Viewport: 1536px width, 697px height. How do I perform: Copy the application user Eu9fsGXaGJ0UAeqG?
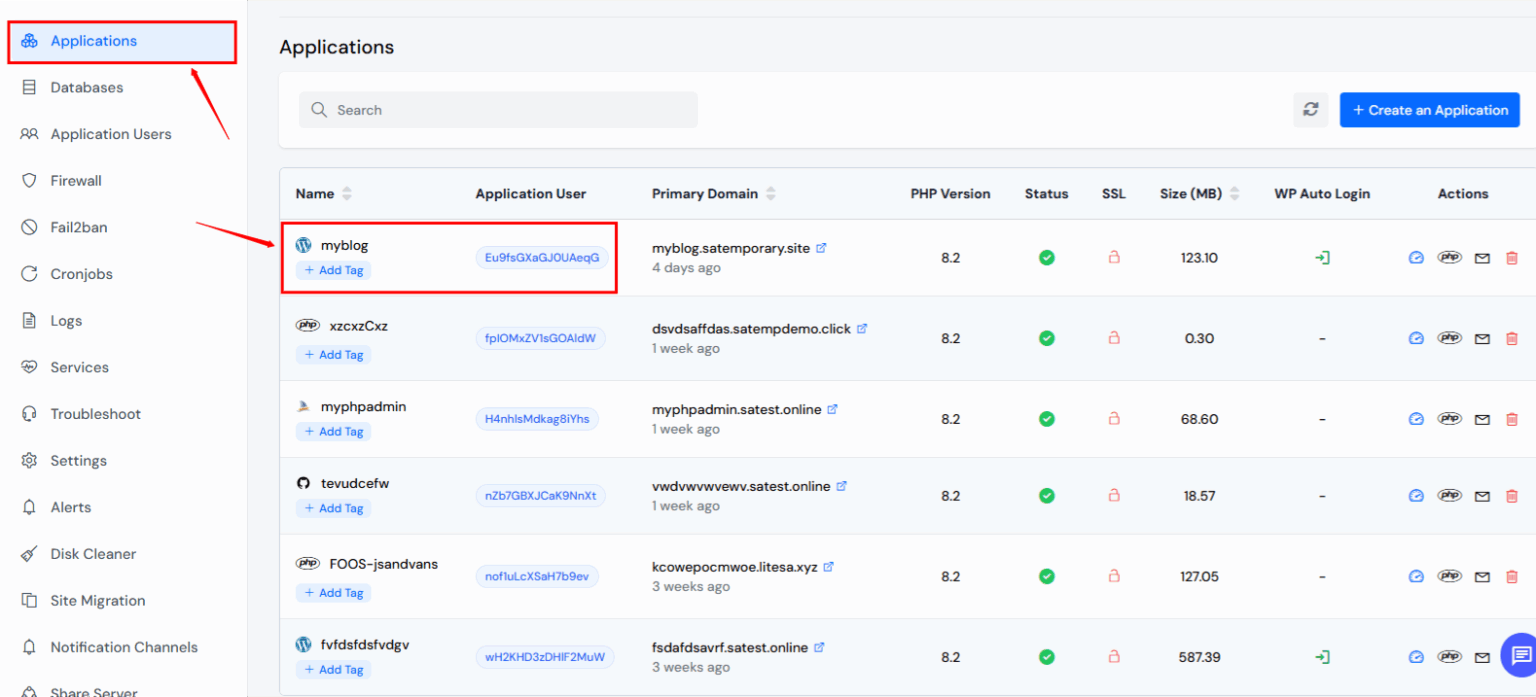tap(543, 257)
